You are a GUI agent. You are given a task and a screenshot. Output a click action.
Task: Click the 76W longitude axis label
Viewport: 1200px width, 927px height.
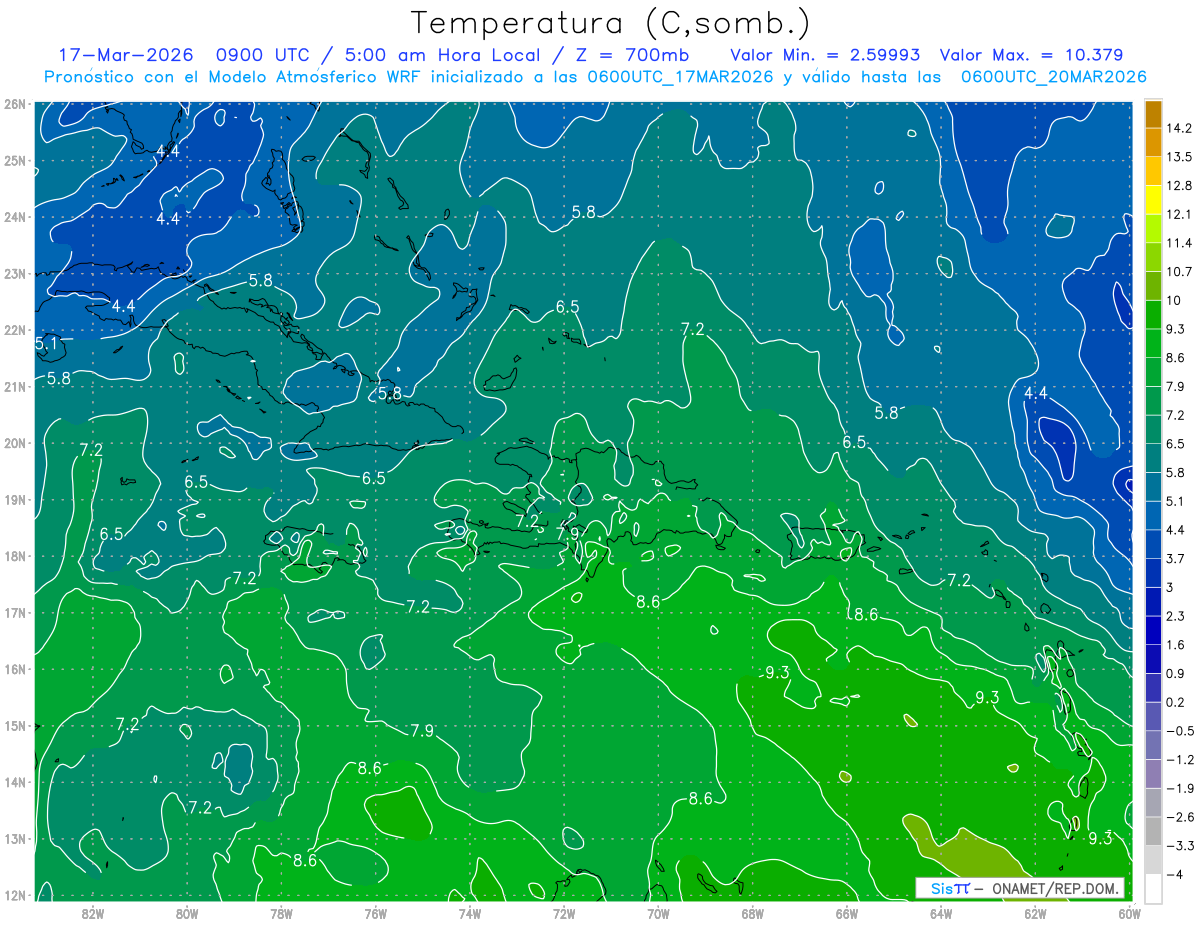click(375, 914)
